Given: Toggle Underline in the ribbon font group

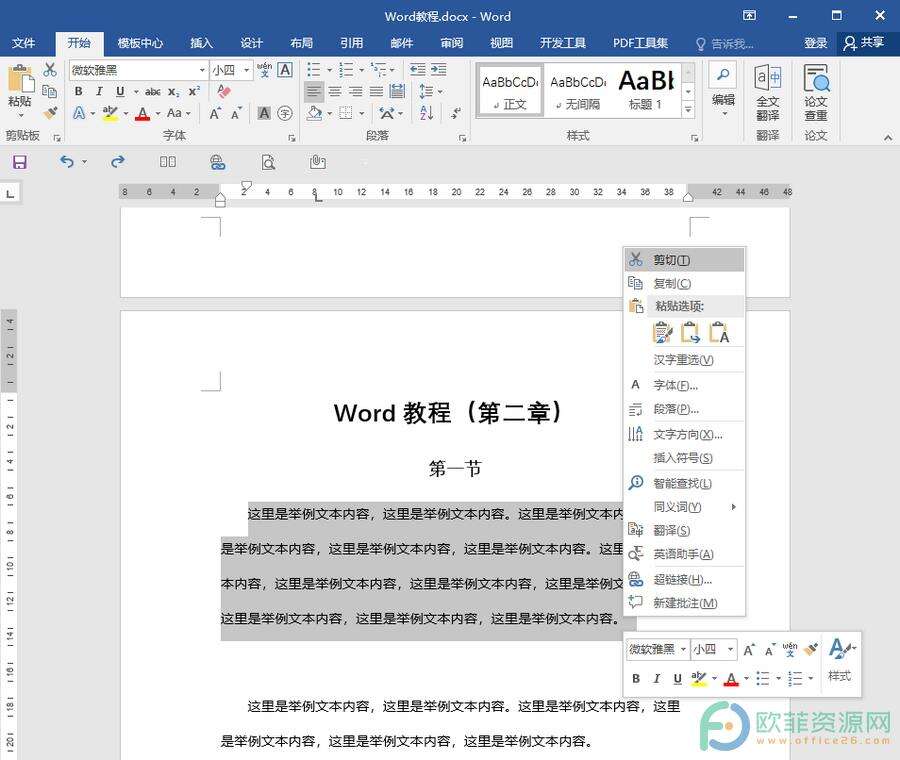Looking at the screenshot, I should pos(120,91).
